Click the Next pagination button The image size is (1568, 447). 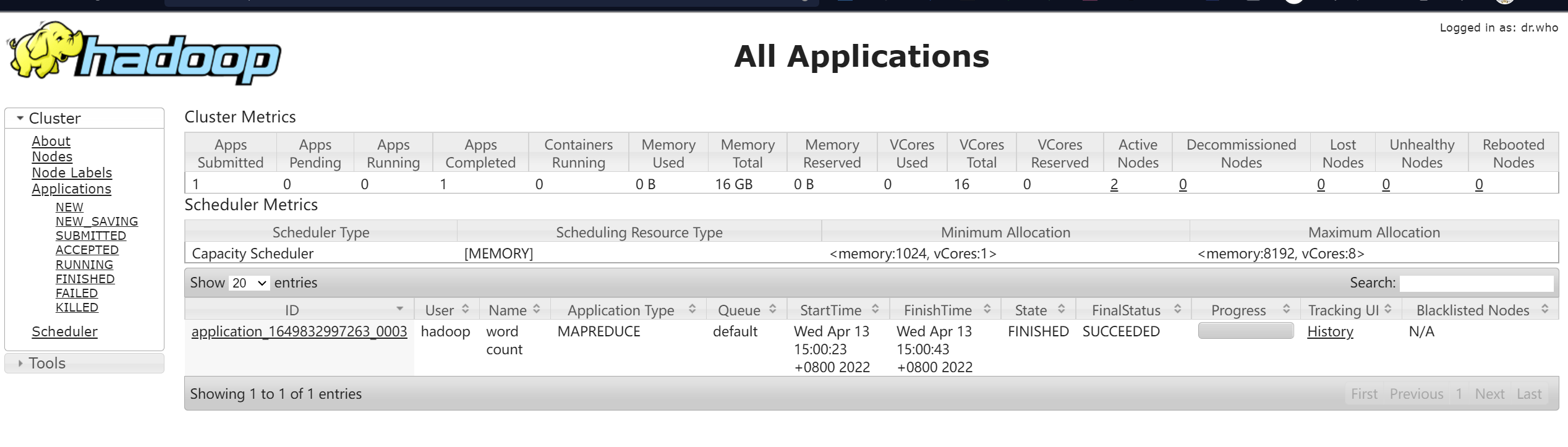(x=1489, y=394)
